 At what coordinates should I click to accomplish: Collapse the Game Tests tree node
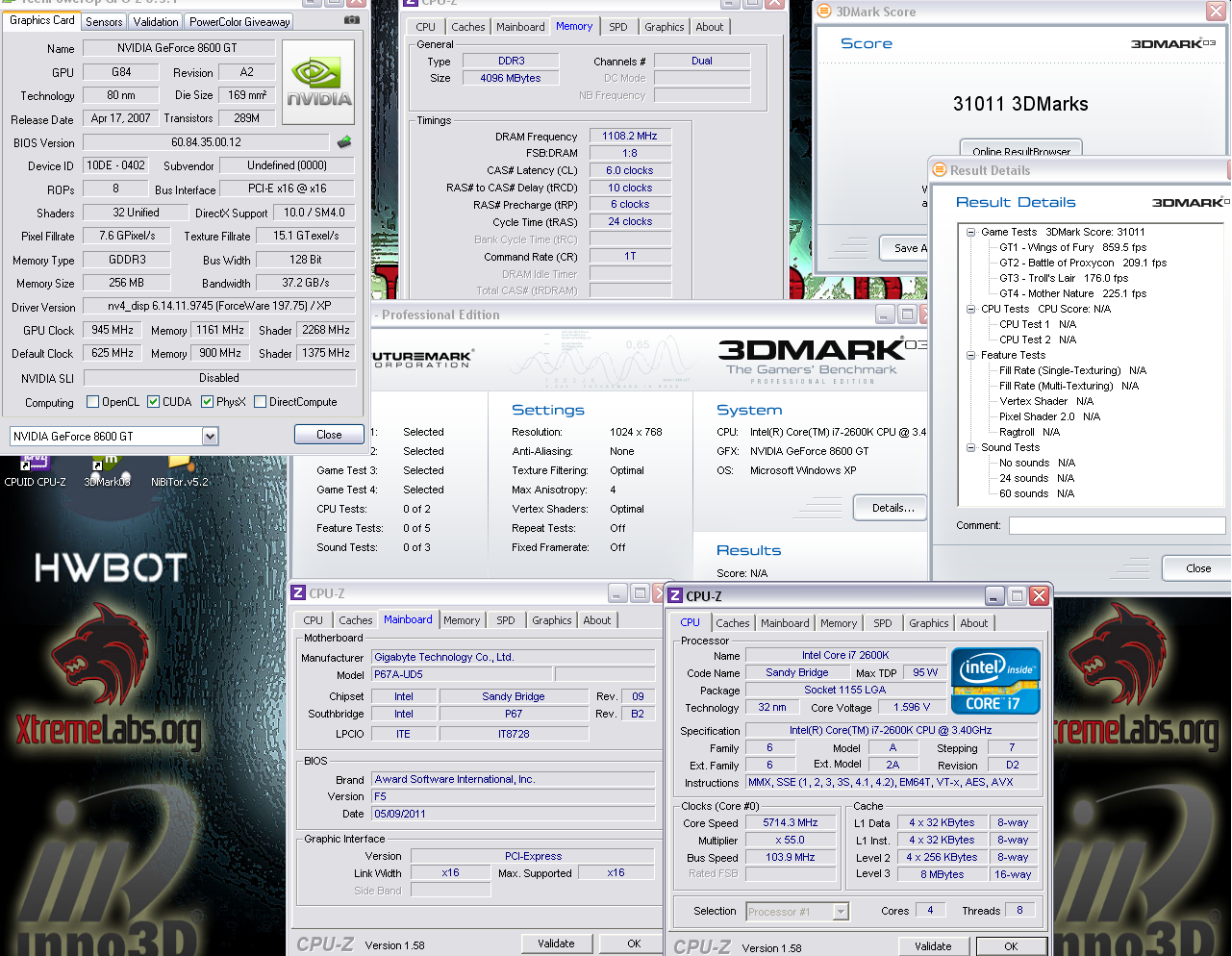pos(970,232)
